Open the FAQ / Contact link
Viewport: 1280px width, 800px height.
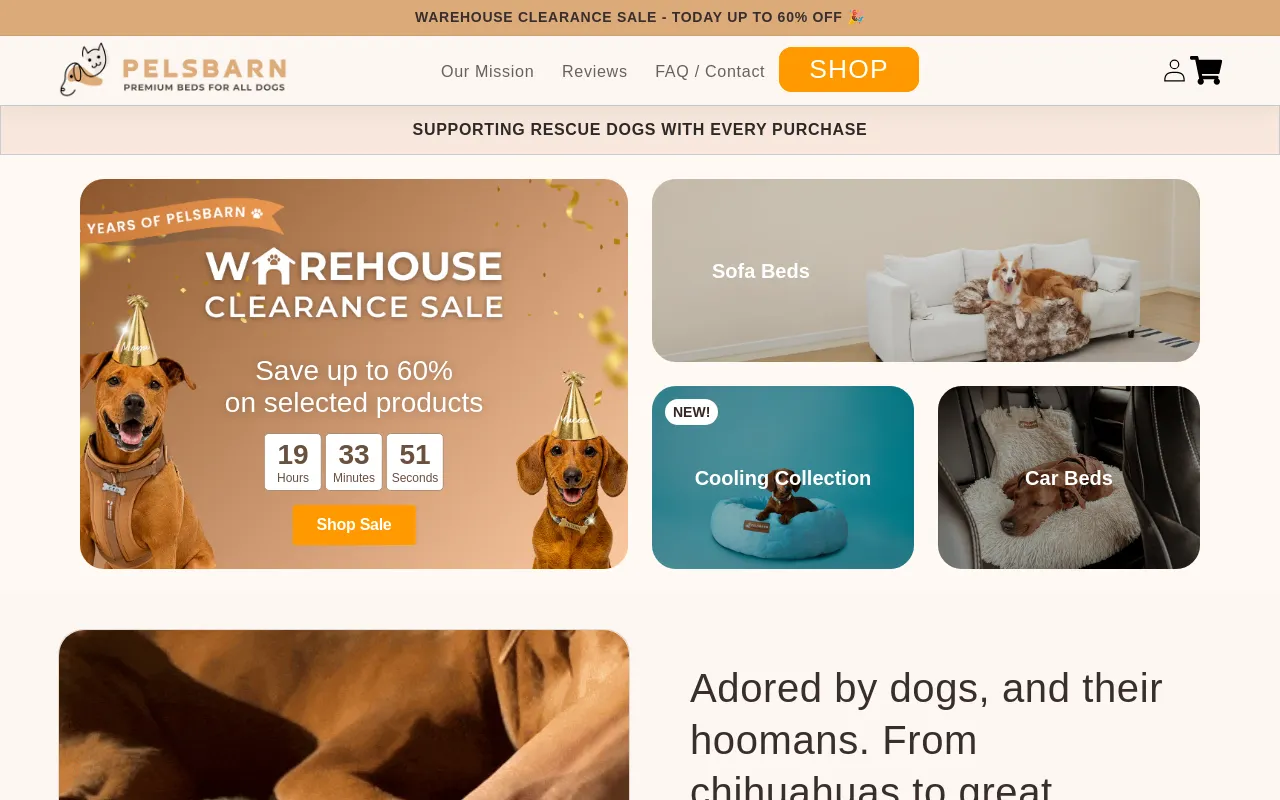click(710, 72)
